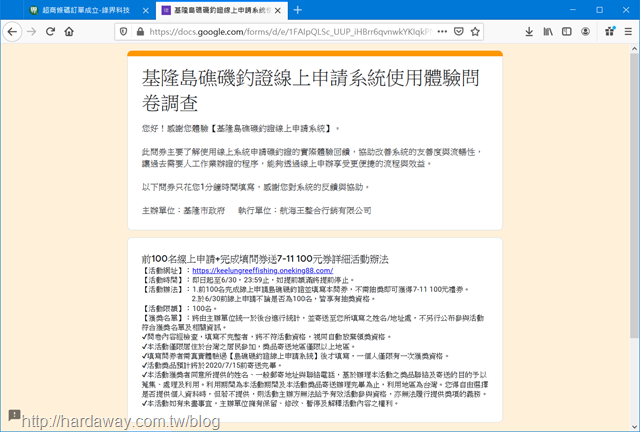Image resolution: width=640 pixels, height=432 pixels.
Task: Click the docs.google.com address bar
Action: coord(290,31)
